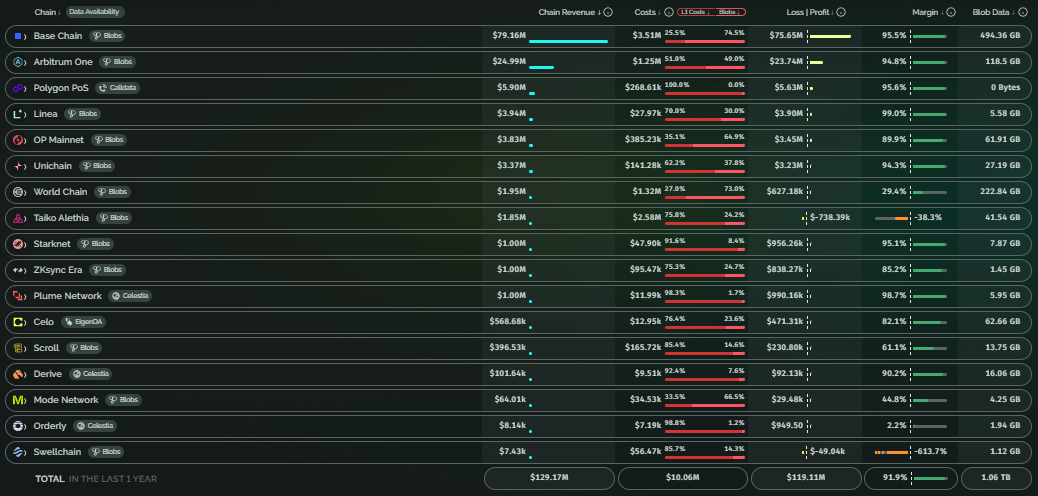Sort table by Chain column header
This screenshot has width=1038, height=496.
(x=46, y=12)
